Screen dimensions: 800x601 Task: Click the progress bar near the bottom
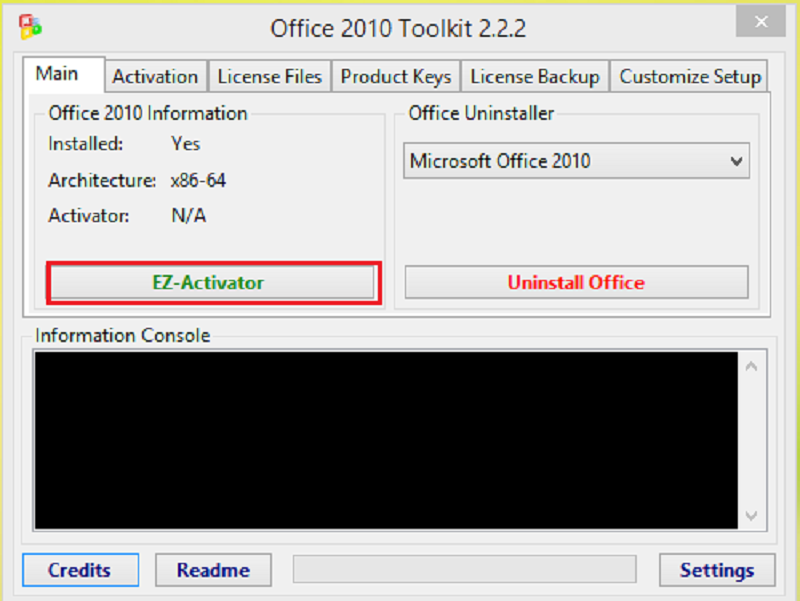tap(464, 570)
